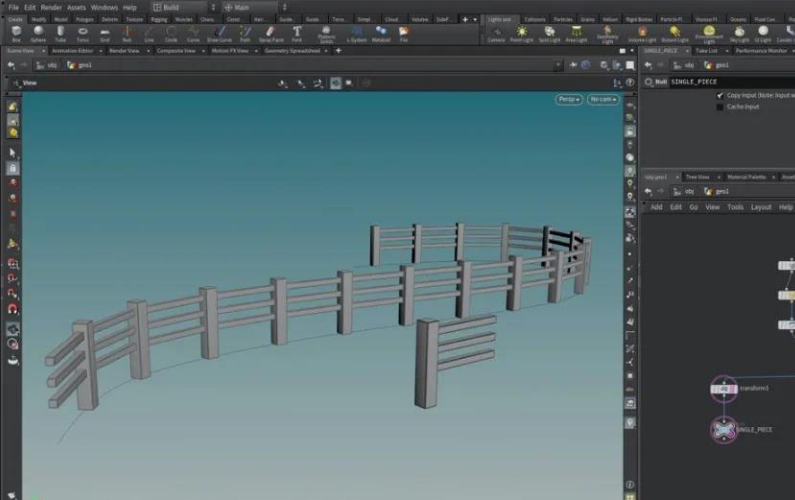Select the SINGLE_PIECE null node
The image size is (795, 500).
point(724,430)
